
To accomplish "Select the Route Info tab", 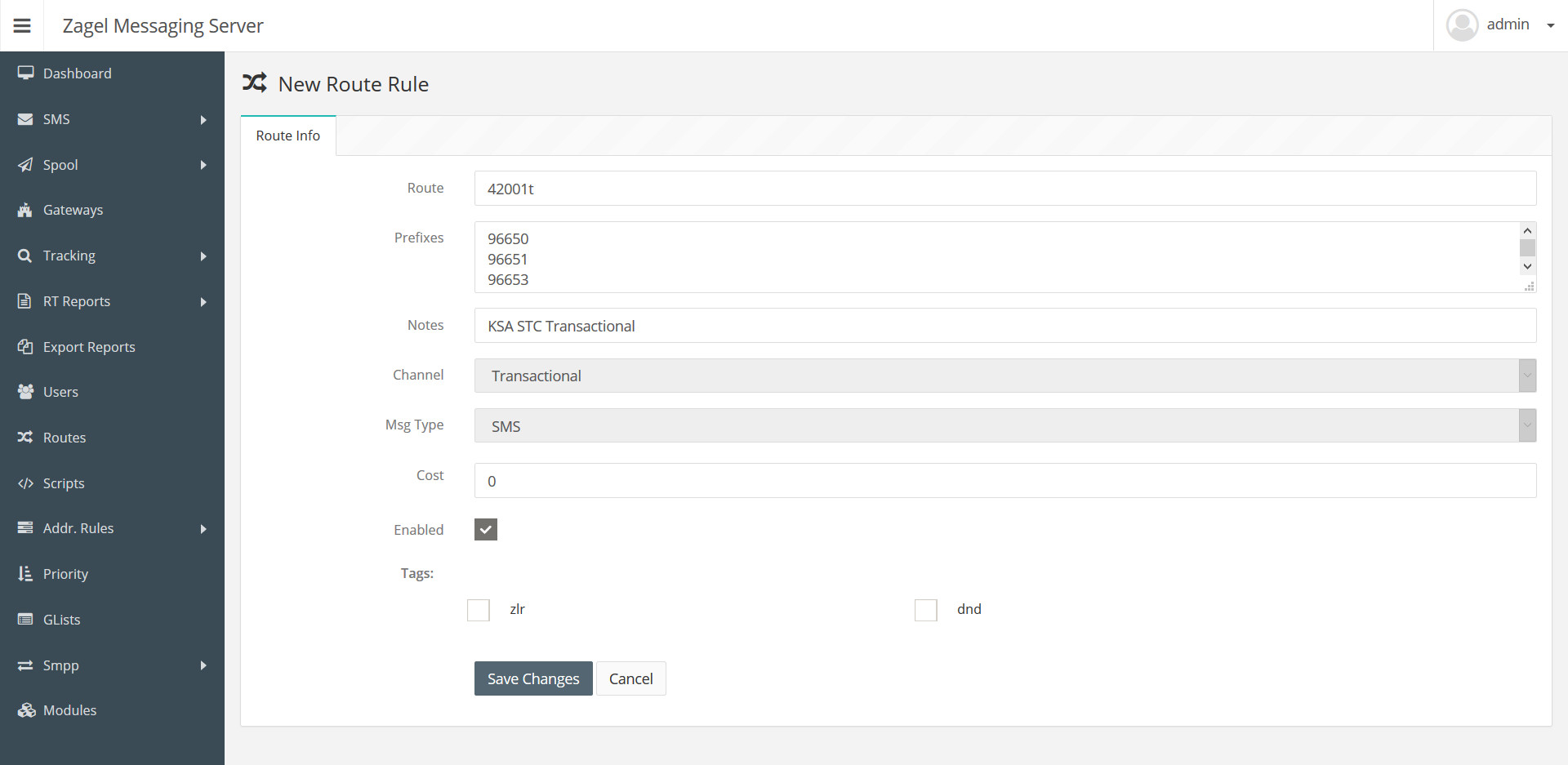I will [x=288, y=136].
